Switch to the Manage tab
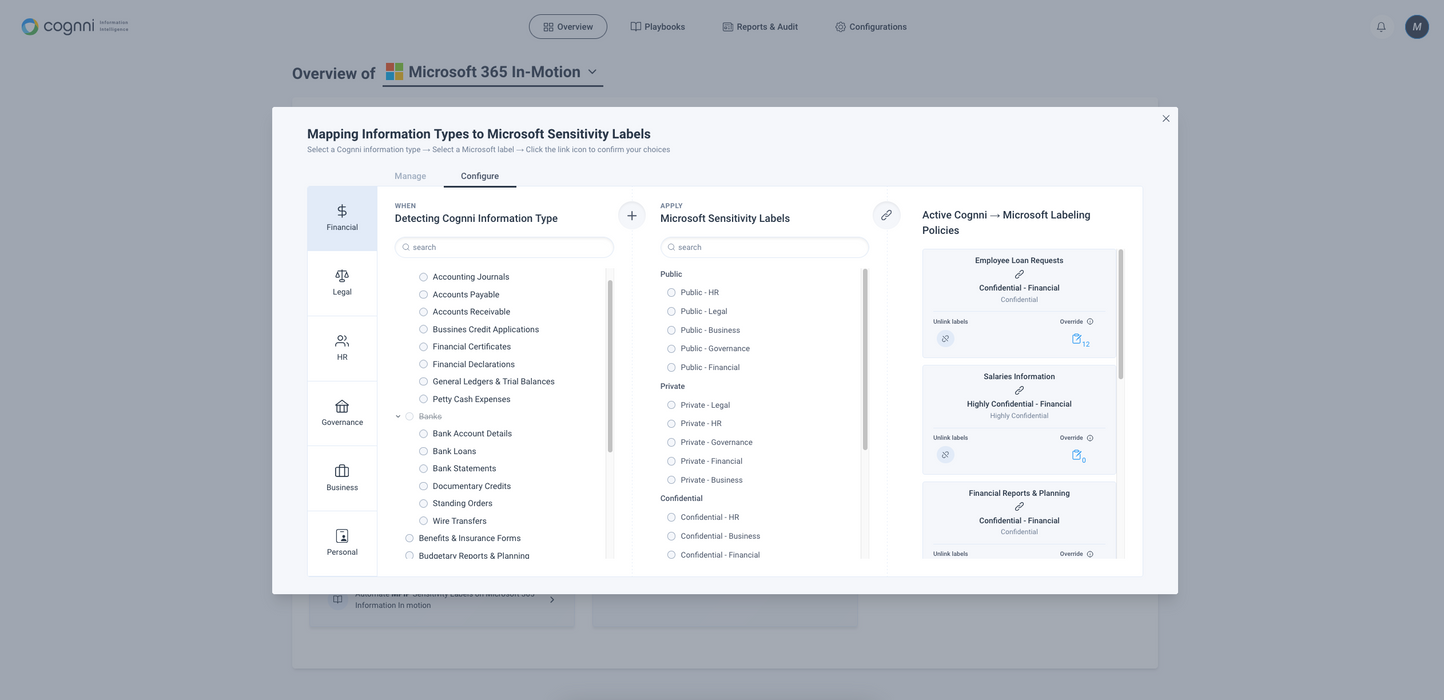The height and width of the screenshot is (700, 1444). click(410, 176)
